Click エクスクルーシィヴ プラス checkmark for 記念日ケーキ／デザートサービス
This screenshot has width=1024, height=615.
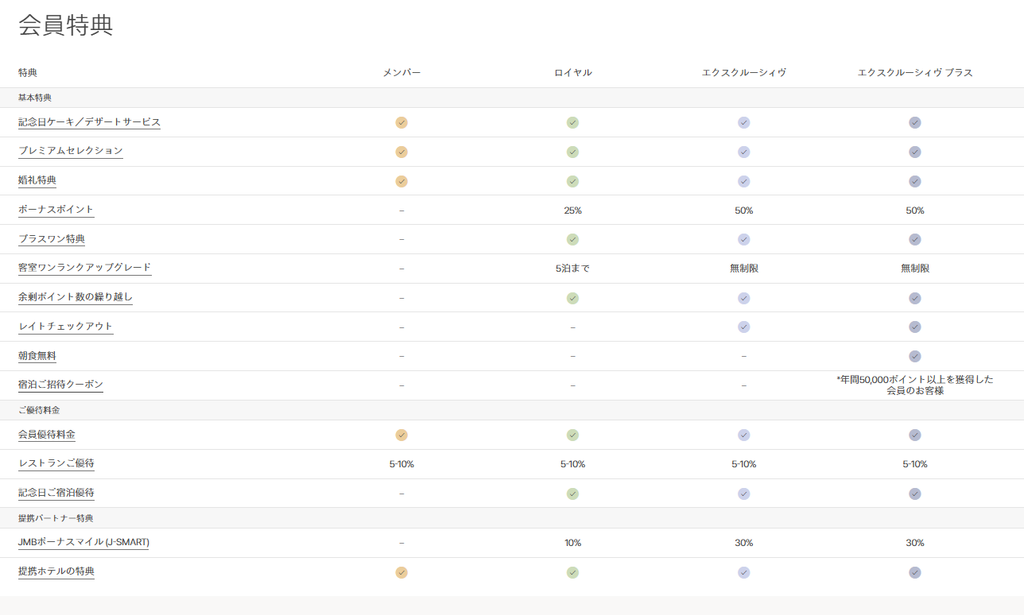[x=915, y=123]
